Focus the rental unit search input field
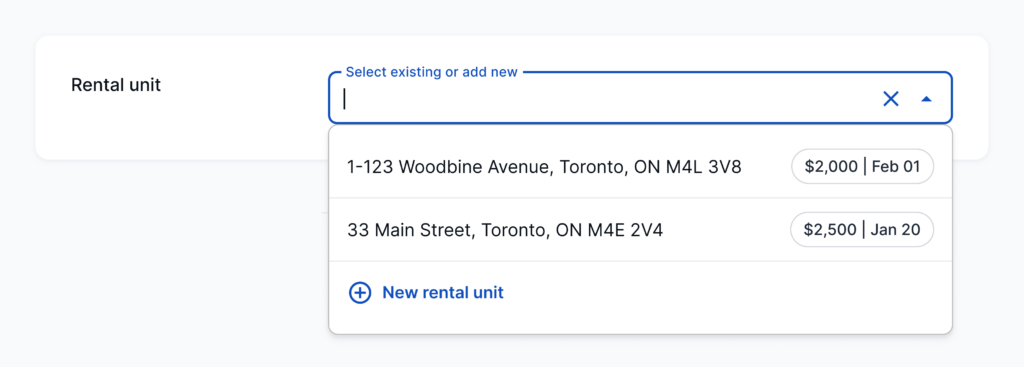 (x=607, y=99)
